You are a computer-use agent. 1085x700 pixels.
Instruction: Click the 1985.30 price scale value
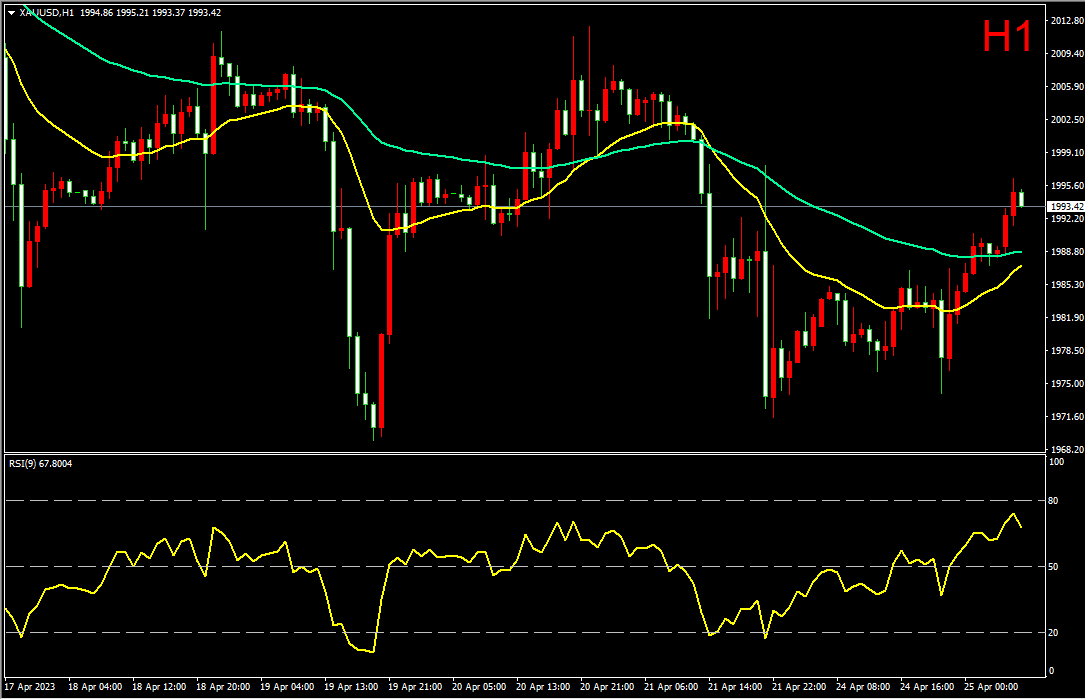[x=1067, y=284]
